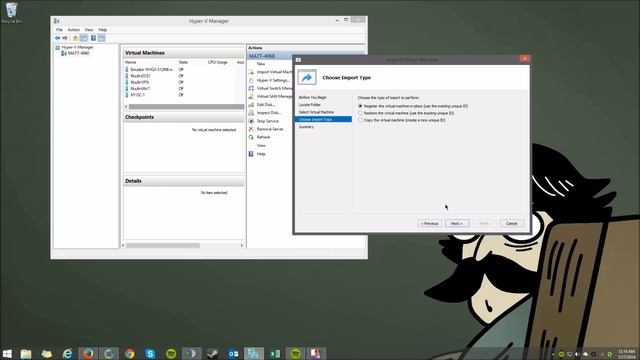The height and width of the screenshot is (360, 640).
Task: Close the Import Virtual Machine dialog
Action: point(524,59)
